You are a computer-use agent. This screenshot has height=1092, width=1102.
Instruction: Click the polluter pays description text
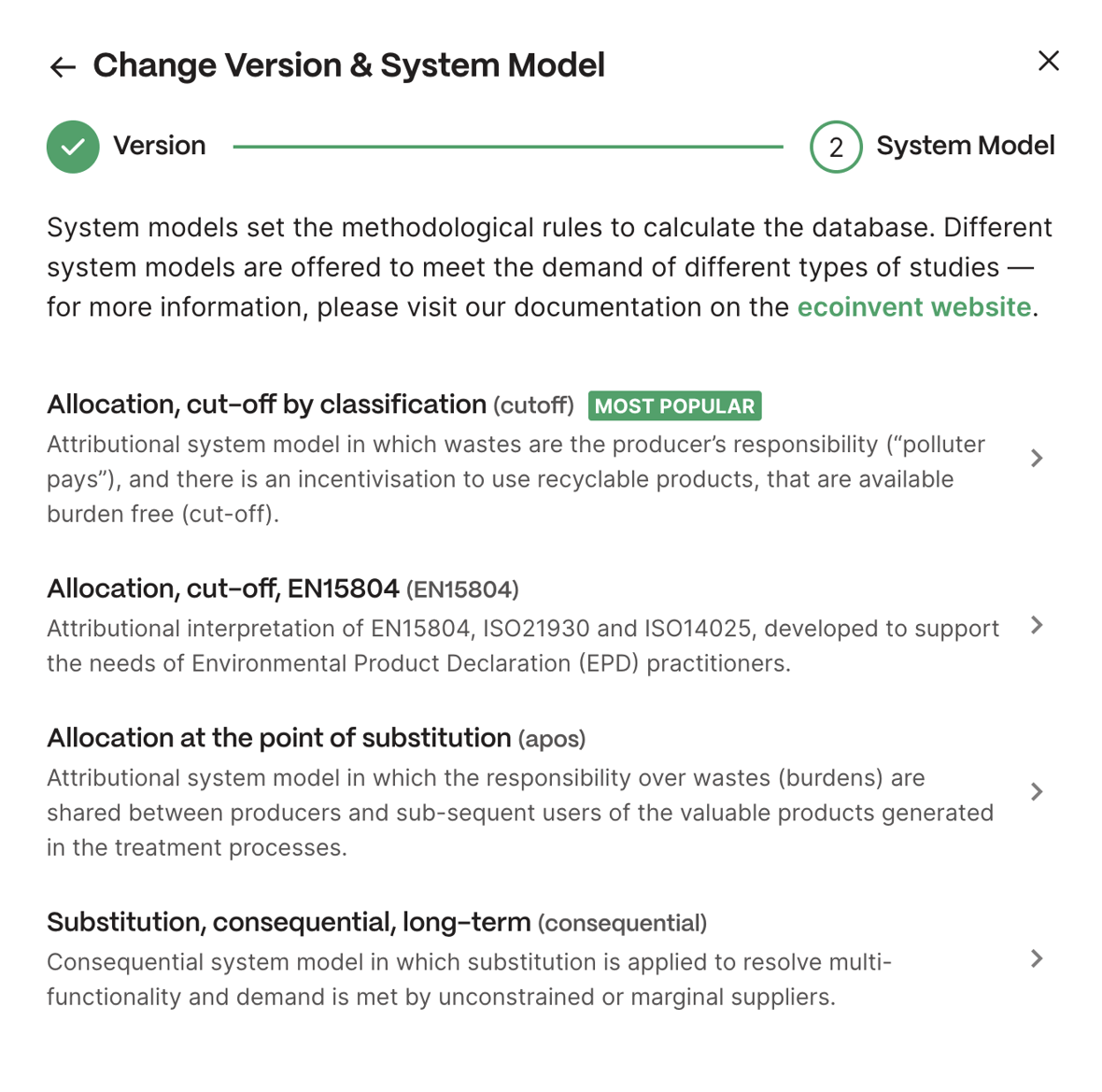click(516, 478)
